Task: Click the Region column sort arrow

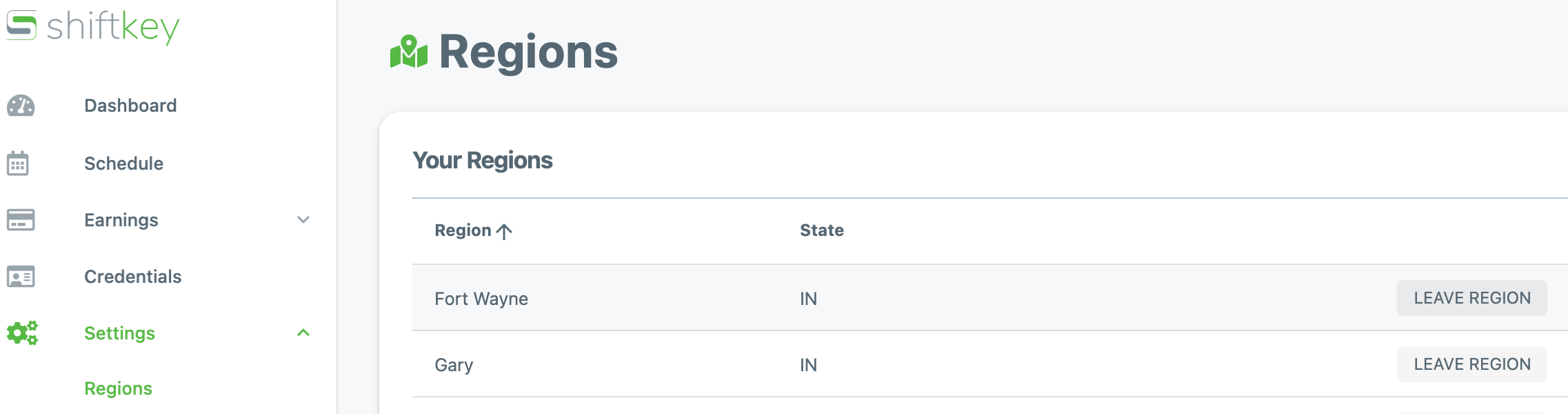Action: coord(505,231)
